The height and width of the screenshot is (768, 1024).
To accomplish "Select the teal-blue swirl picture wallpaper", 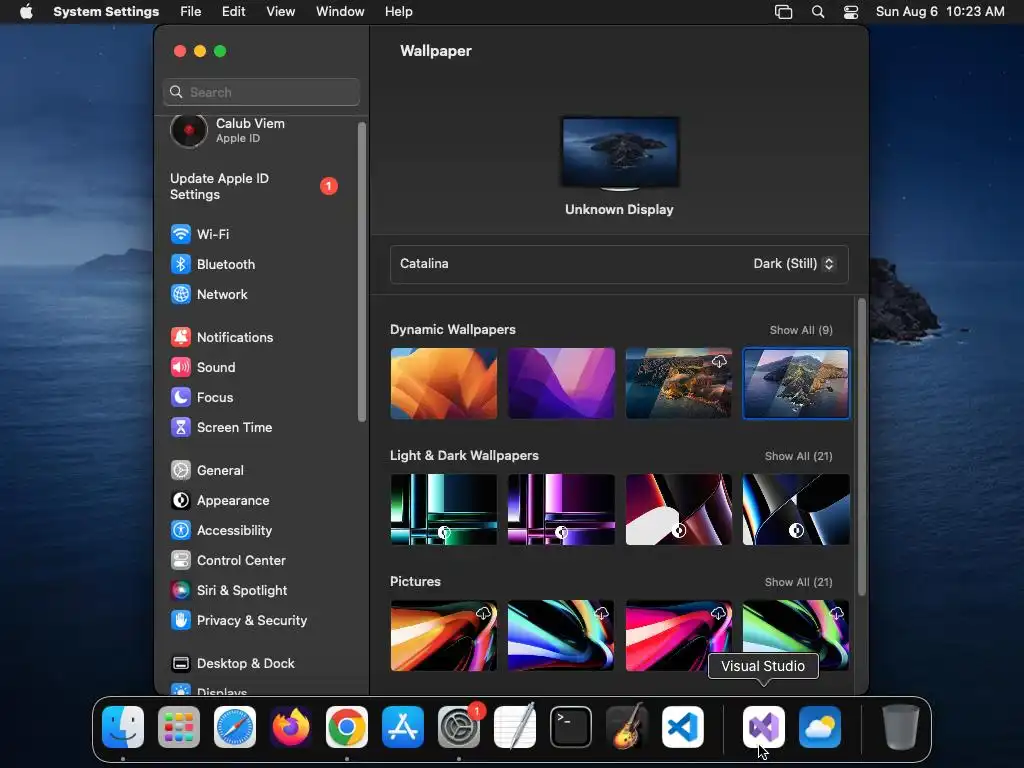I will click(562, 635).
